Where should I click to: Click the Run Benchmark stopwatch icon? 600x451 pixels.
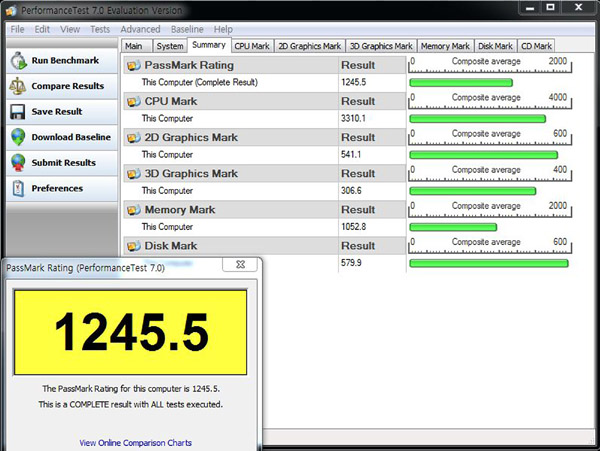point(17,61)
